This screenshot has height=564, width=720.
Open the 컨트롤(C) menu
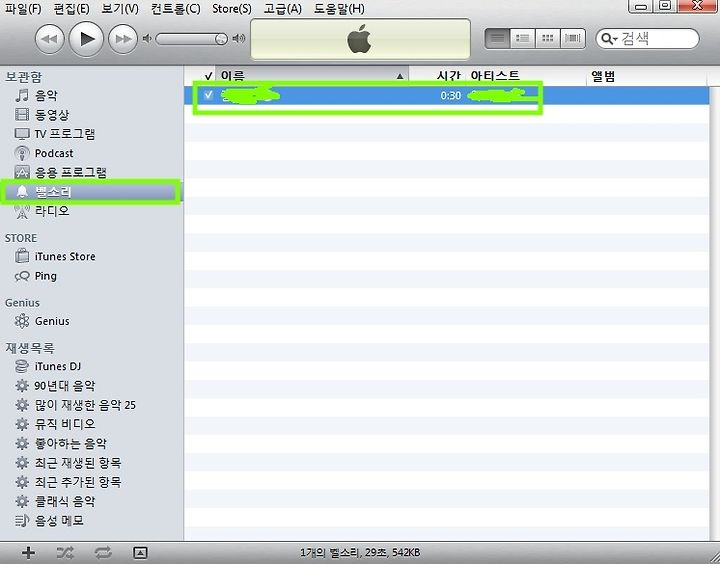(176, 8)
